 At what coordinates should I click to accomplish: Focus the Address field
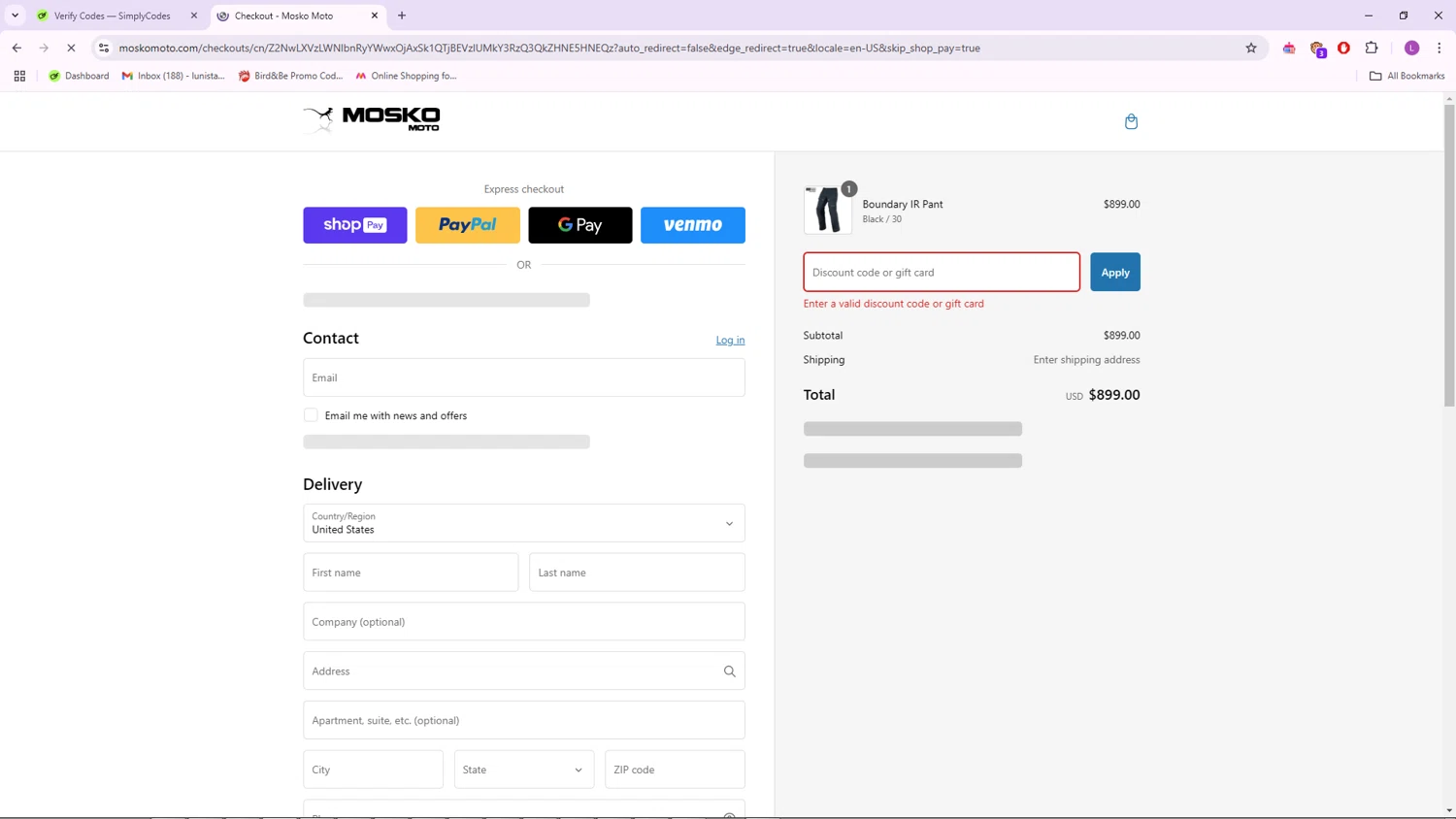(524, 672)
